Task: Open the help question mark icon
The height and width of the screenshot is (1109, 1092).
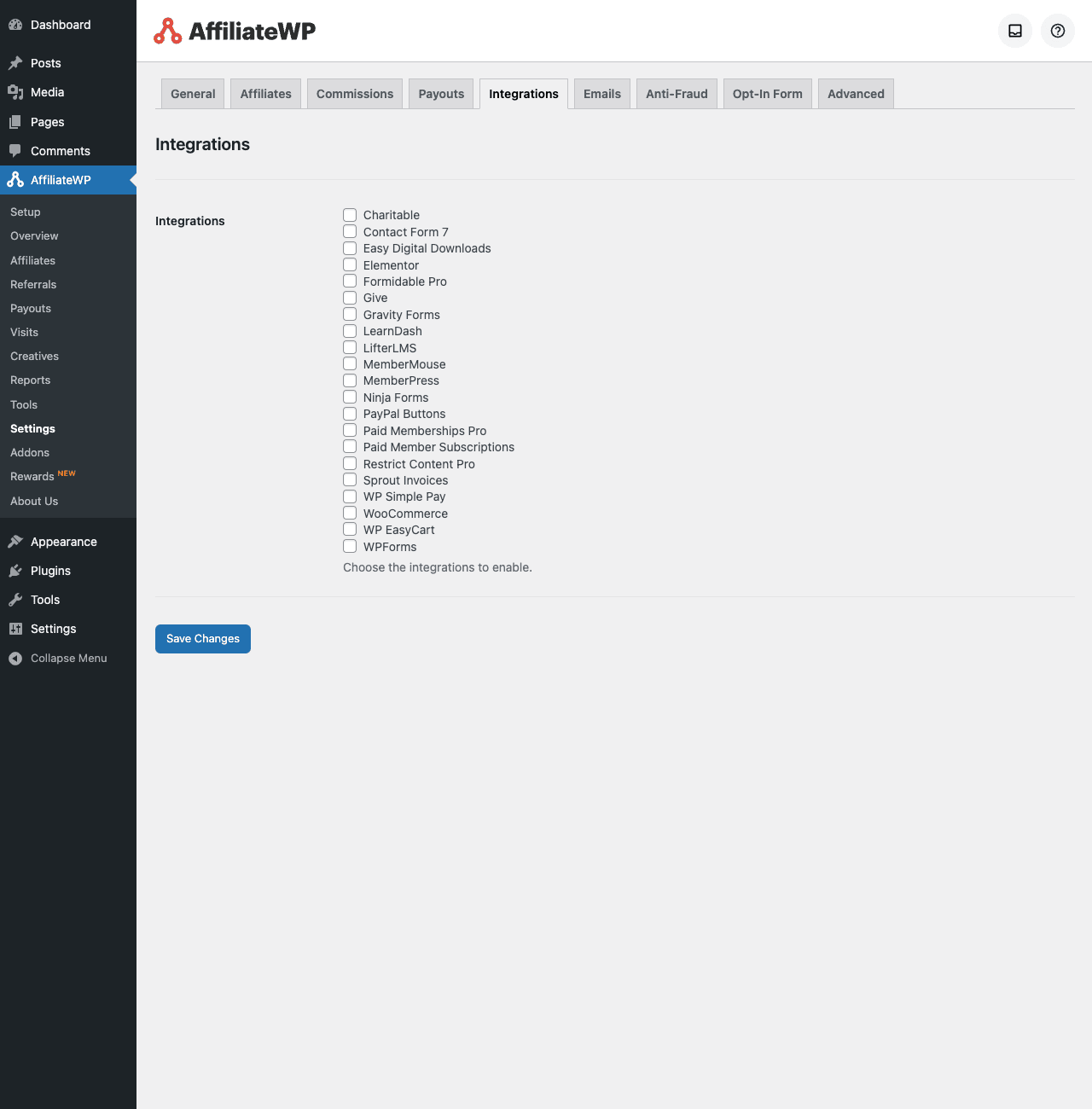Action: click(1058, 31)
